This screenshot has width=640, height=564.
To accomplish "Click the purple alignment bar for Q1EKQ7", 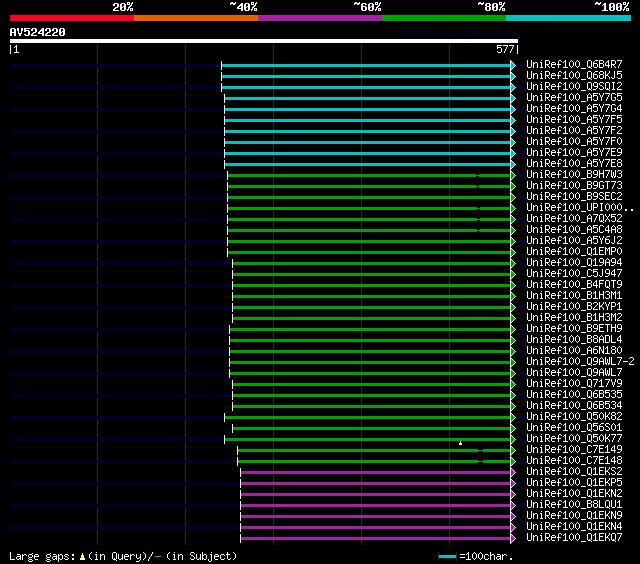I will tap(376, 539).
